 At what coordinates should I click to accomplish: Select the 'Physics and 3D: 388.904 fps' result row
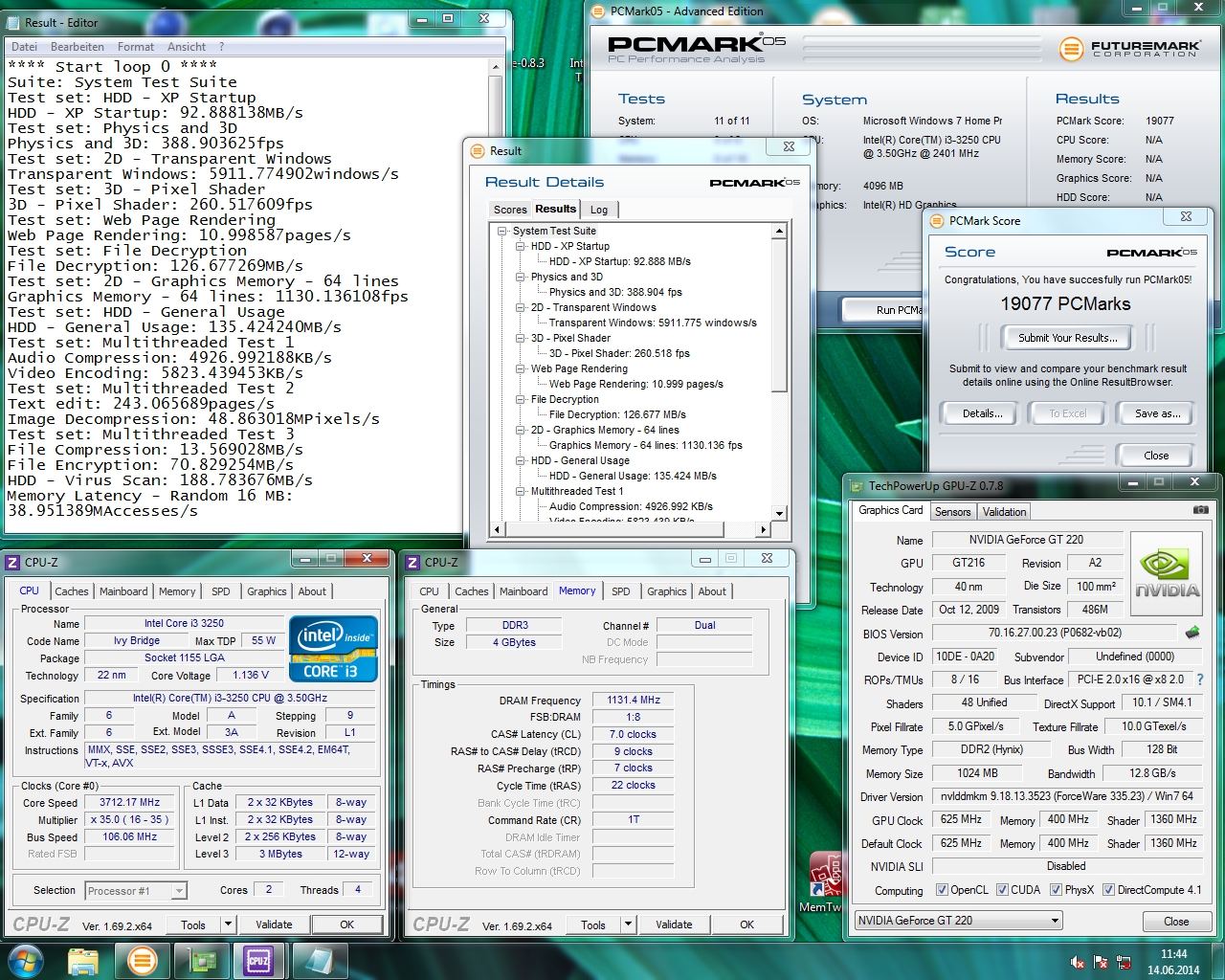615,292
